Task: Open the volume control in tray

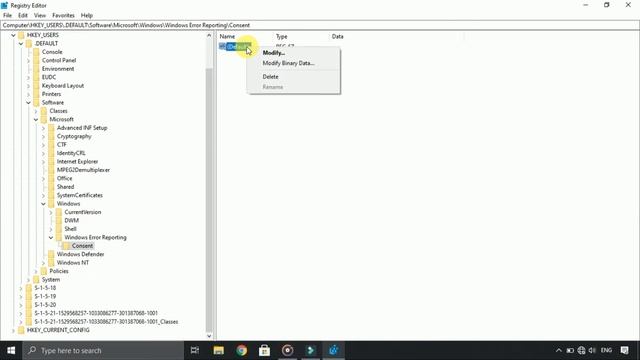Action: [592, 351]
